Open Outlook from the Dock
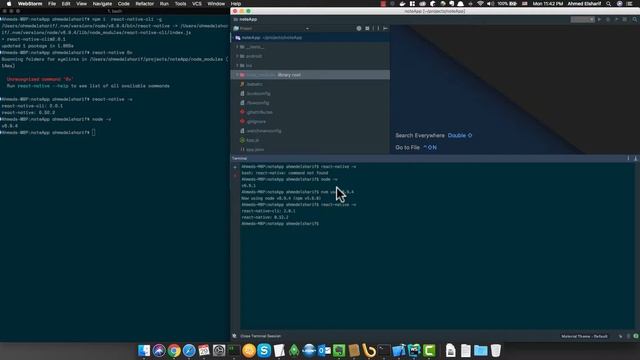 tap(324, 351)
